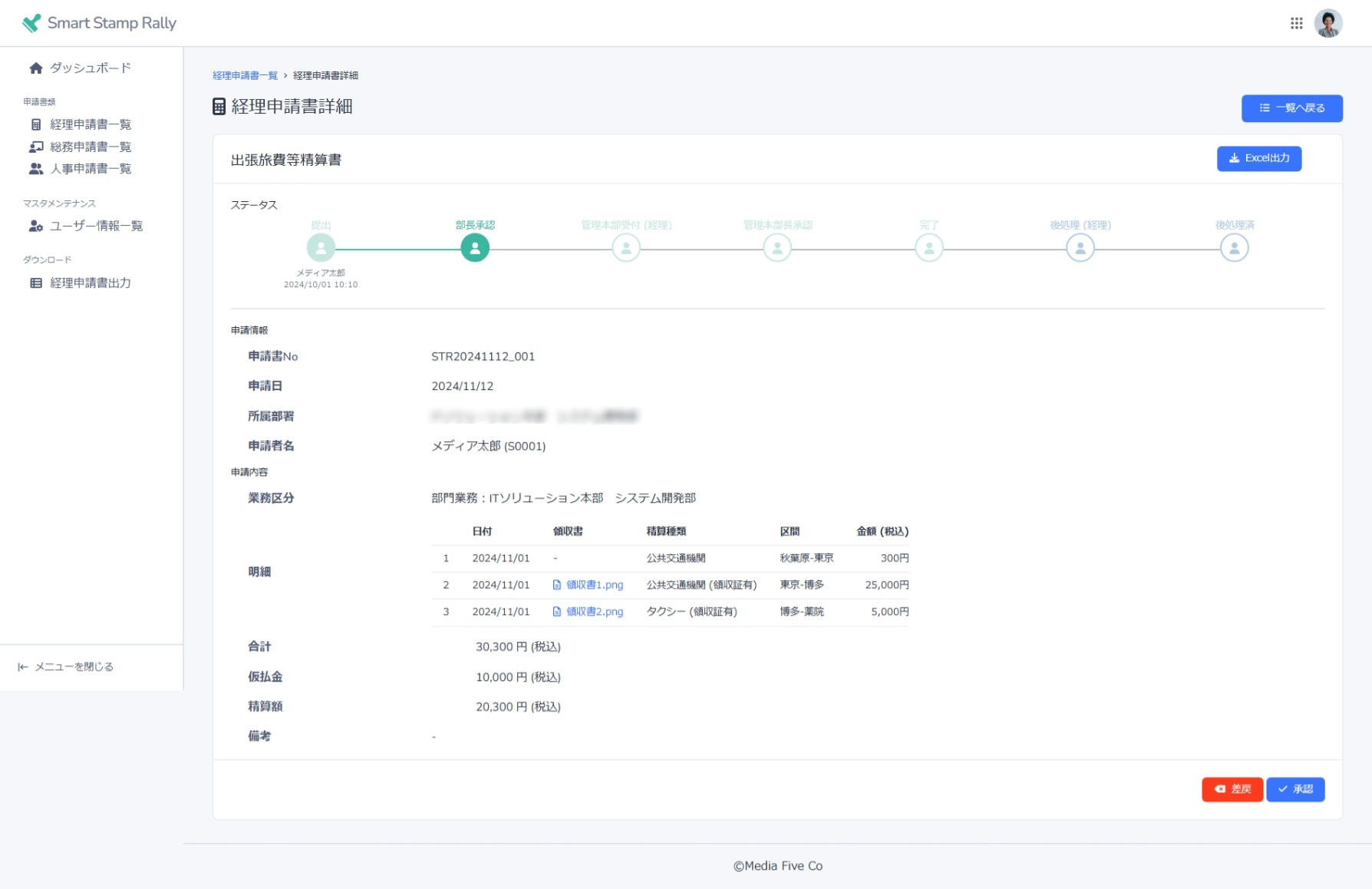This screenshot has height=889, width=1372.
Task: Select 経理申請書出力 download menu item
Action: click(x=90, y=283)
